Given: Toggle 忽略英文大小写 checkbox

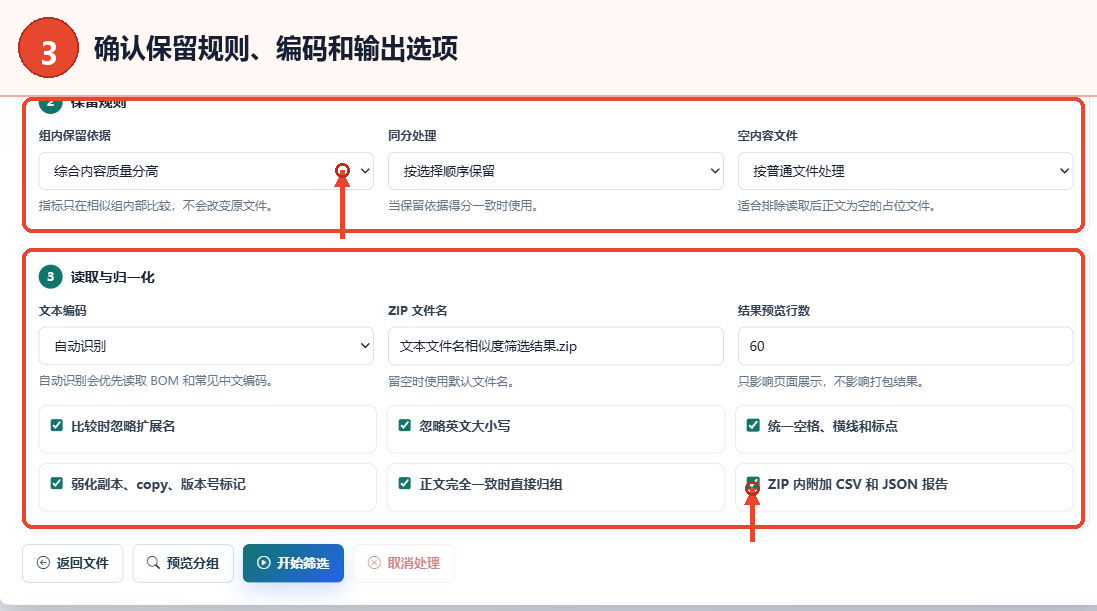Looking at the screenshot, I should tap(404, 426).
